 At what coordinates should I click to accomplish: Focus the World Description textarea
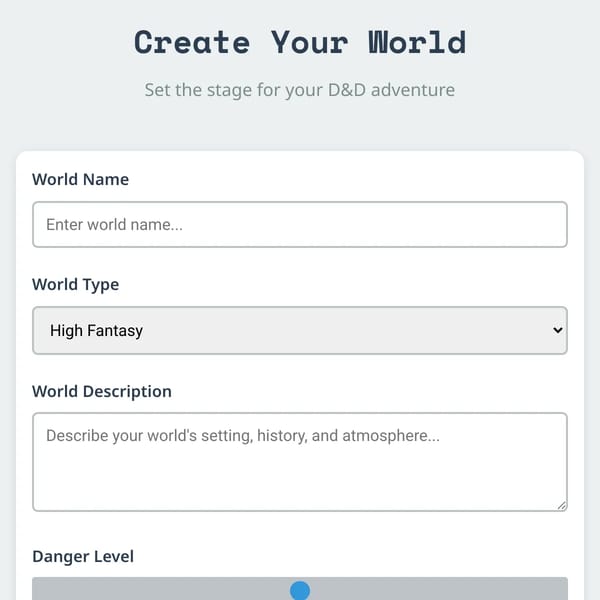pos(300,462)
